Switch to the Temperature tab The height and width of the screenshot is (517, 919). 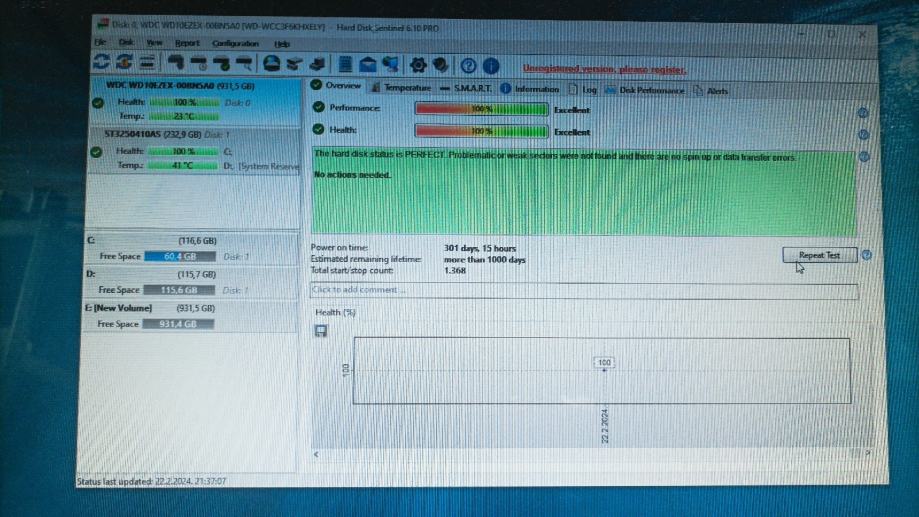tap(401, 88)
